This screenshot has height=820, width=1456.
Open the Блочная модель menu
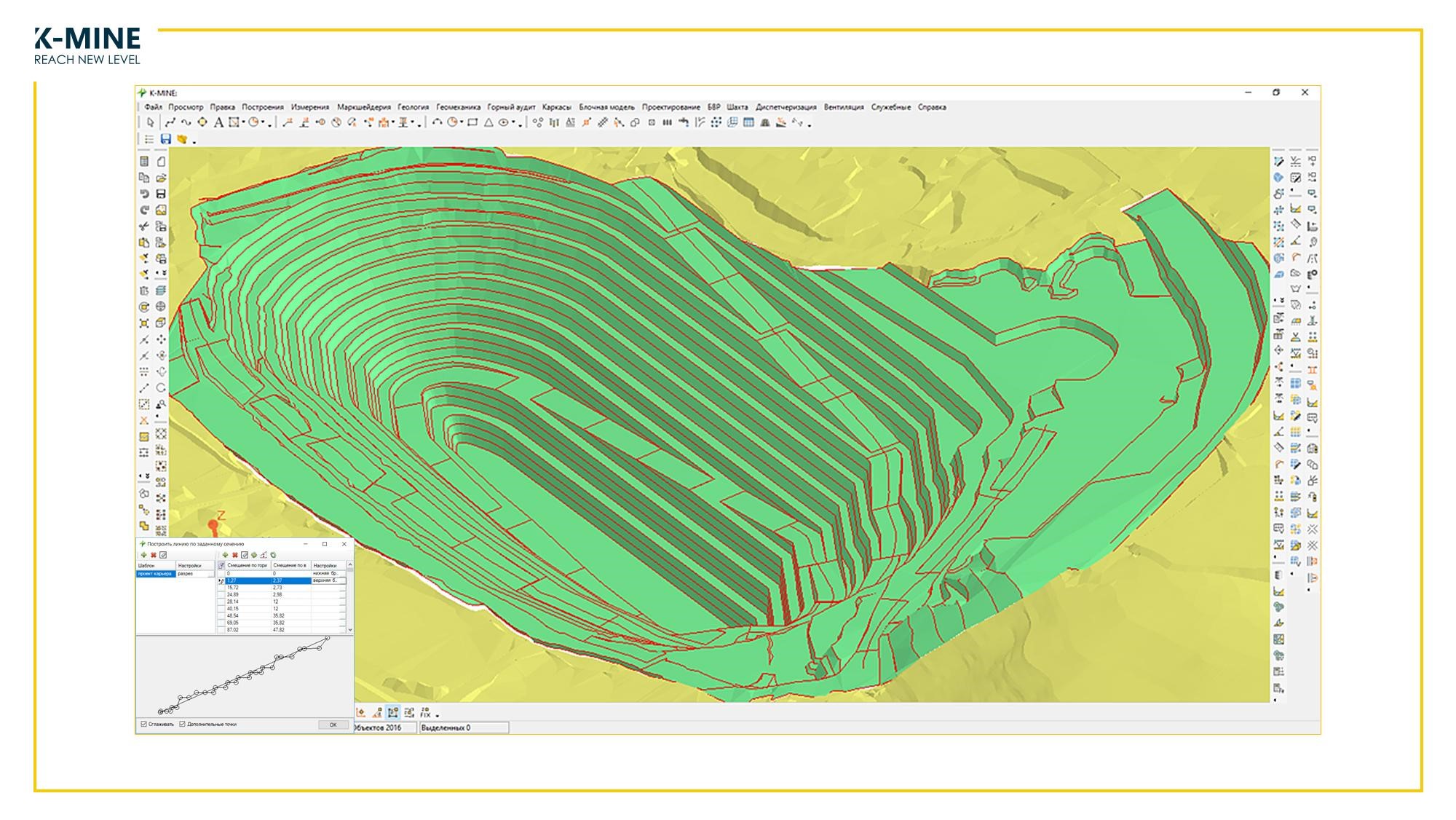coord(606,107)
